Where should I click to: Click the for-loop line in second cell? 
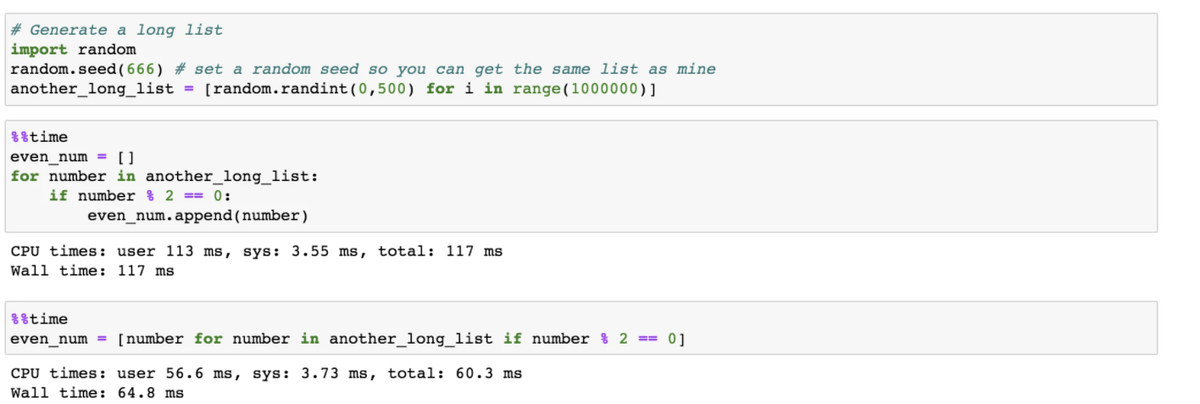point(164,176)
